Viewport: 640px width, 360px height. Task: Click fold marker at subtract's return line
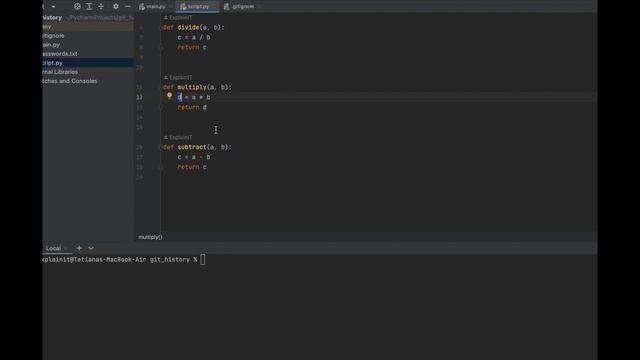click(x=161, y=167)
